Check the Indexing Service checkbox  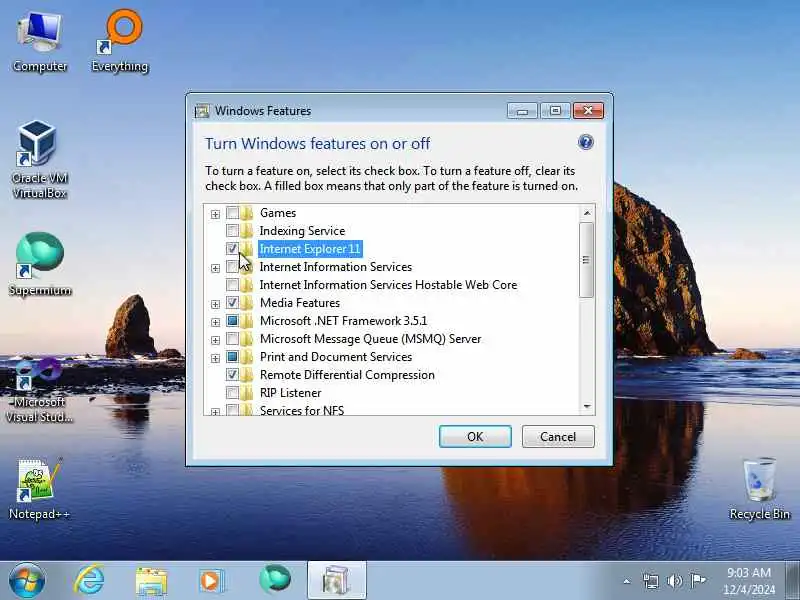click(232, 230)
